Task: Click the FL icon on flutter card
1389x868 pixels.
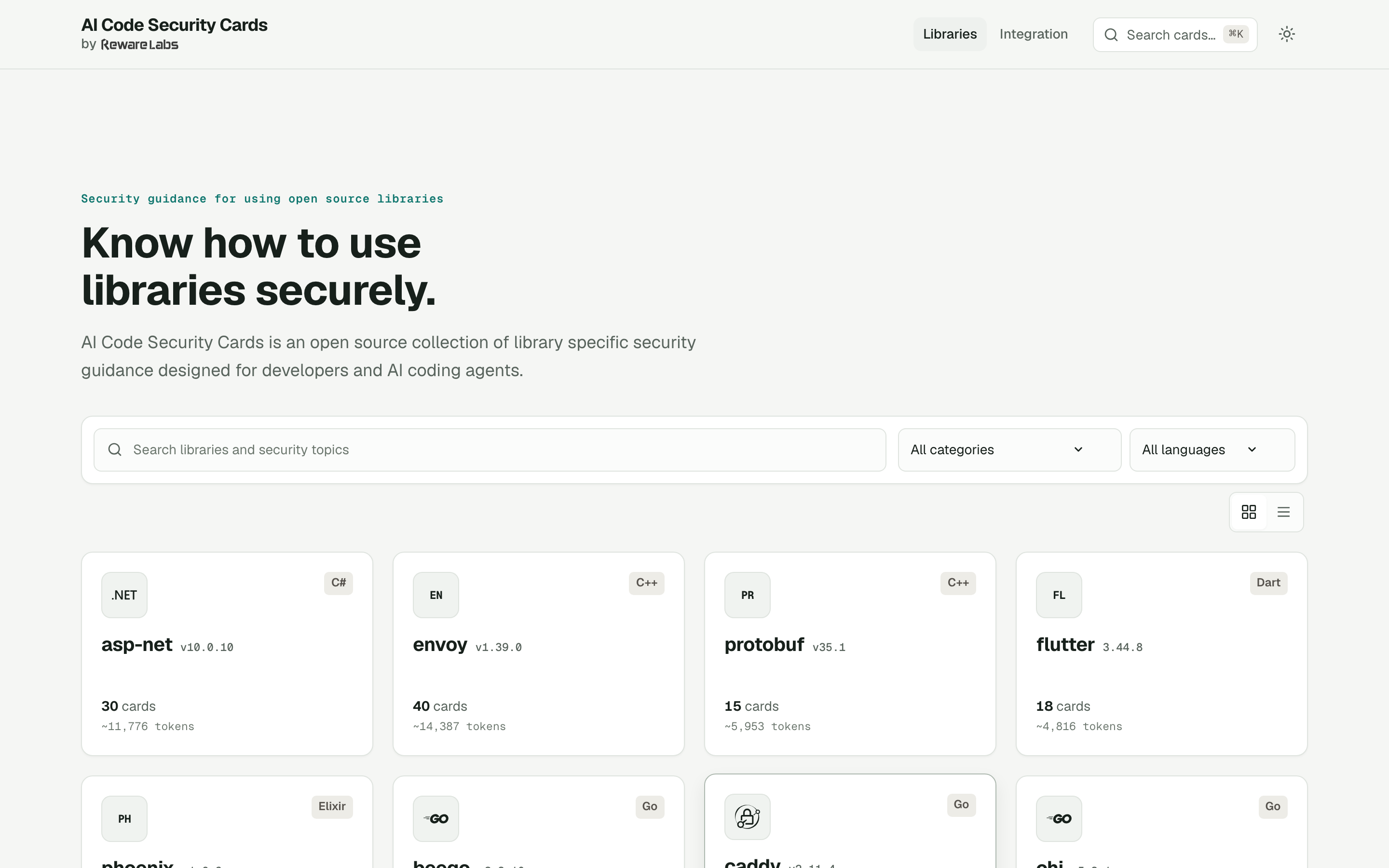Action: tap(1059, 595)
